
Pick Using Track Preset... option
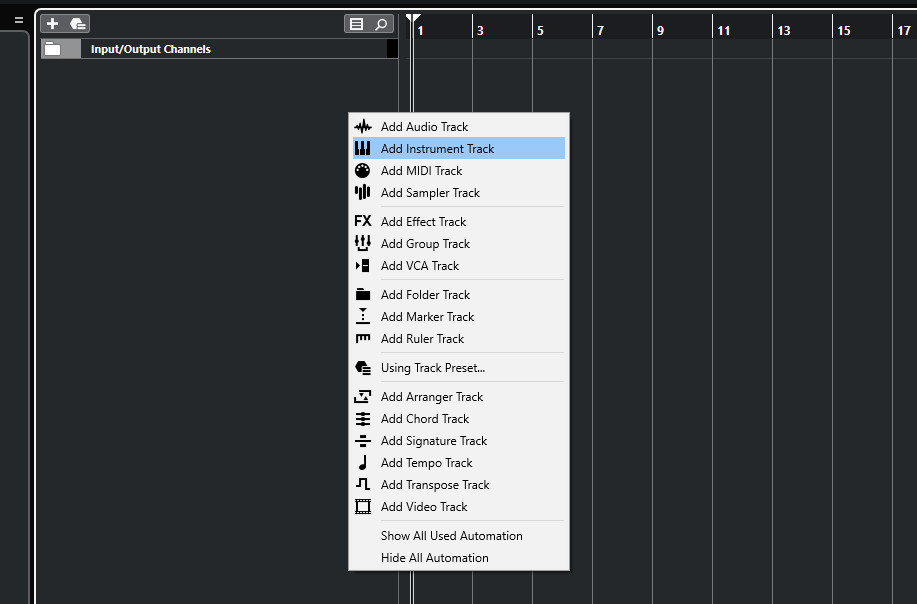coord(432,368)
